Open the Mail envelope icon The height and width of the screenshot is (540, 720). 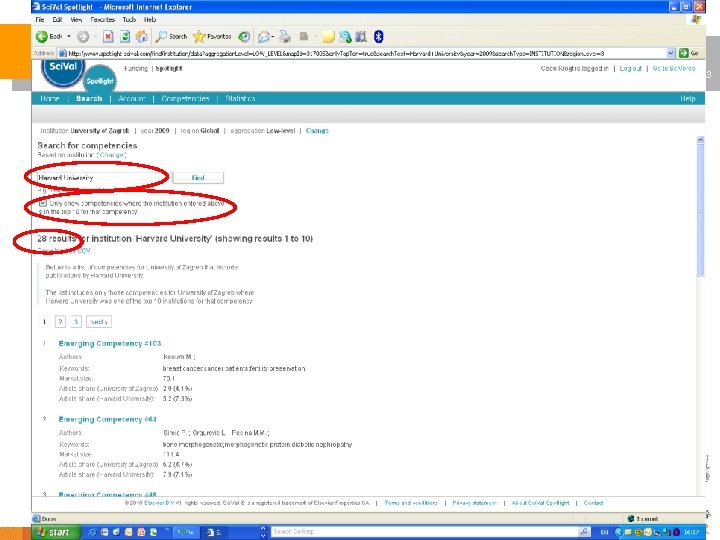click(264, 36)
